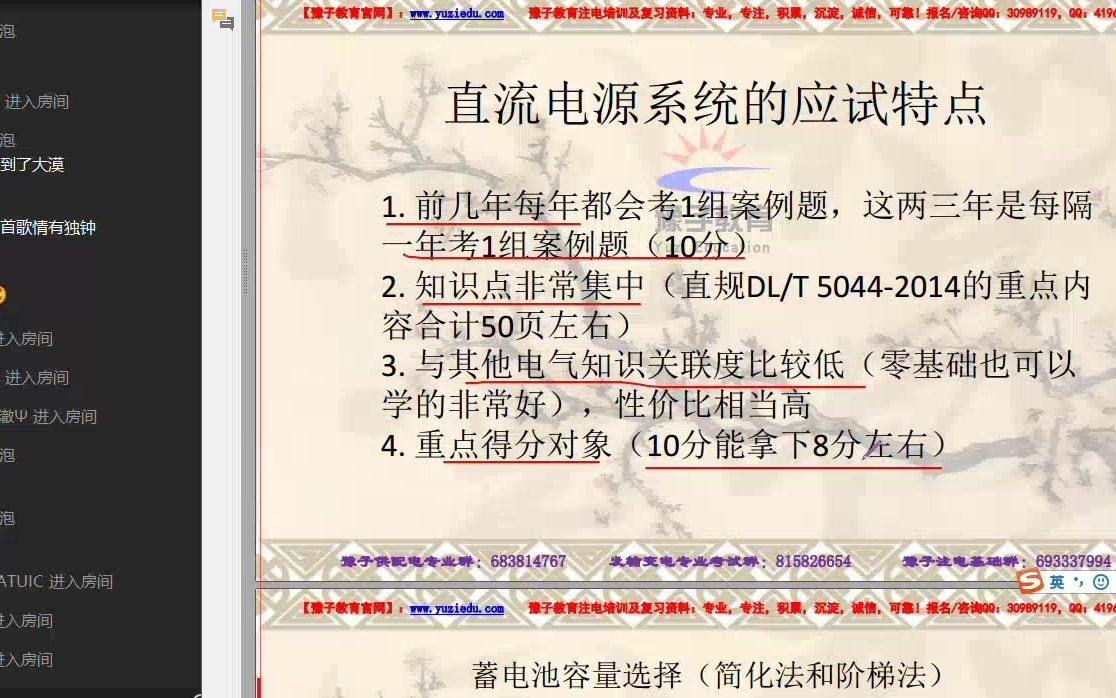Click the smaller overlapping message icon below the bubble

[227, 22]
